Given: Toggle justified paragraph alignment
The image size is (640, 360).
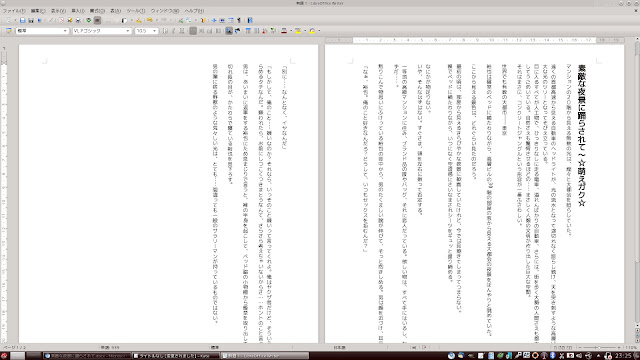Looking at the screenshot, I should tap(218, 31).
